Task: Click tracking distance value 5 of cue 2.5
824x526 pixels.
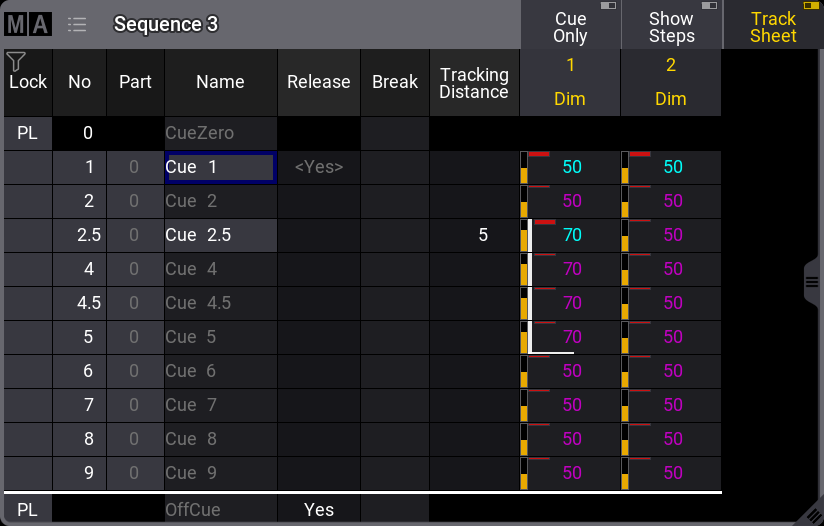Action: [x=482, y=236]
